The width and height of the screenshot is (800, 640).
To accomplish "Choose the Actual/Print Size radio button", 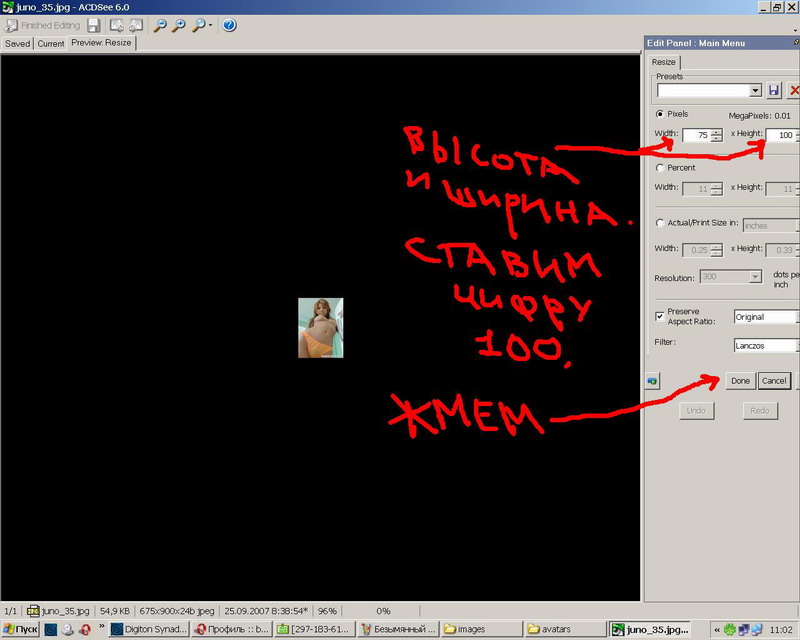I will pyautogui.click(x=659, y=223).
